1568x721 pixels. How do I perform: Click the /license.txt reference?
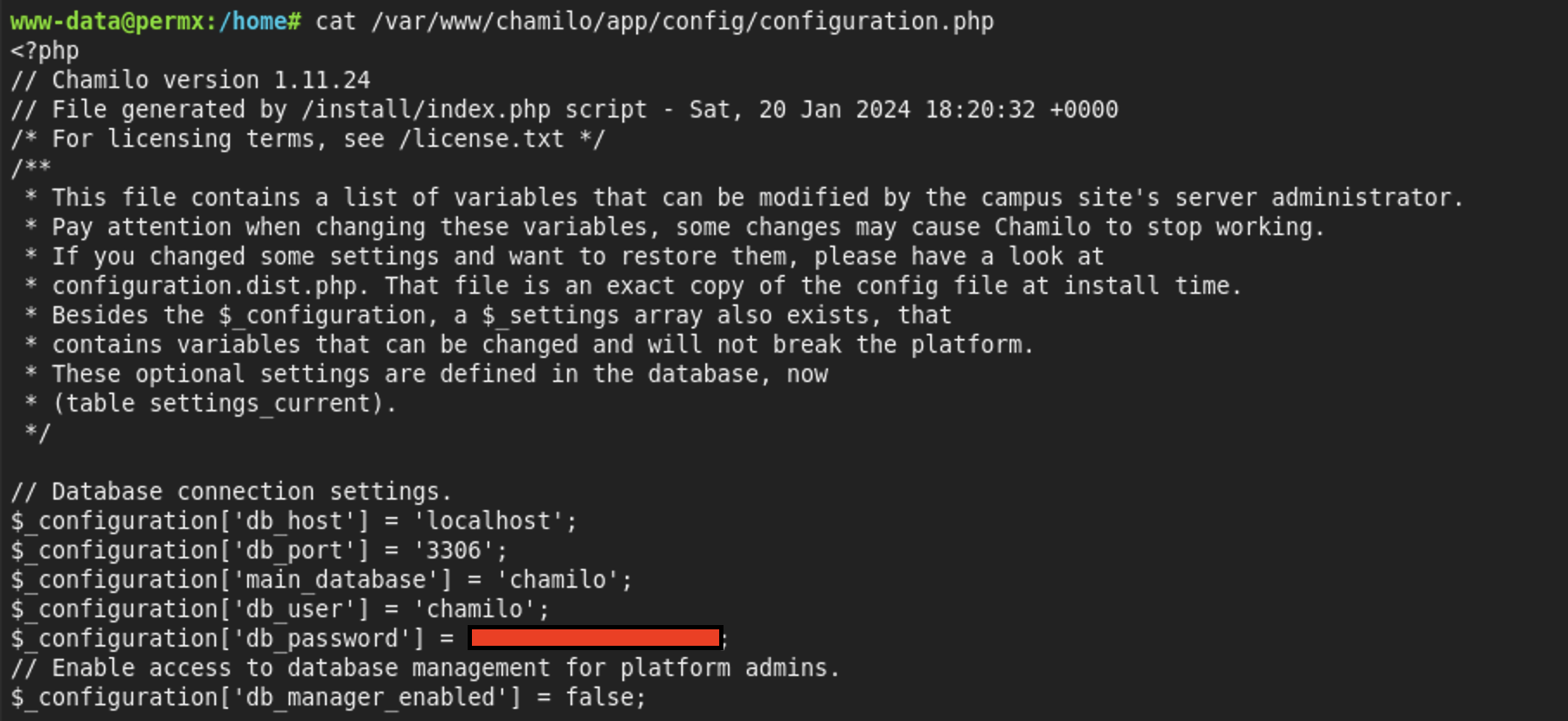coord(481,138)
